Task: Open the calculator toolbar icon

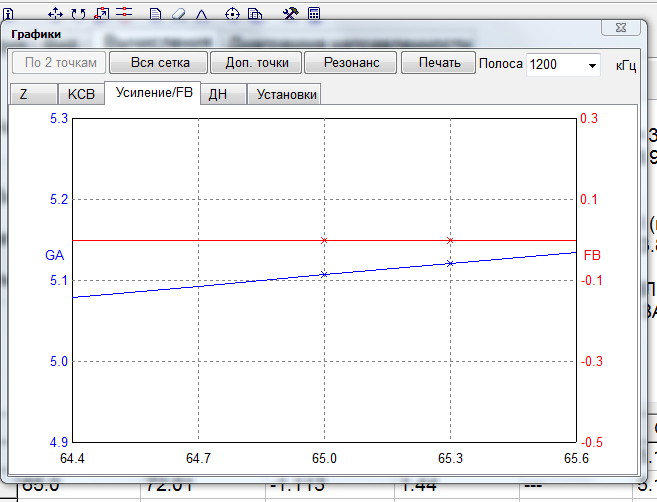Action: 314,13
